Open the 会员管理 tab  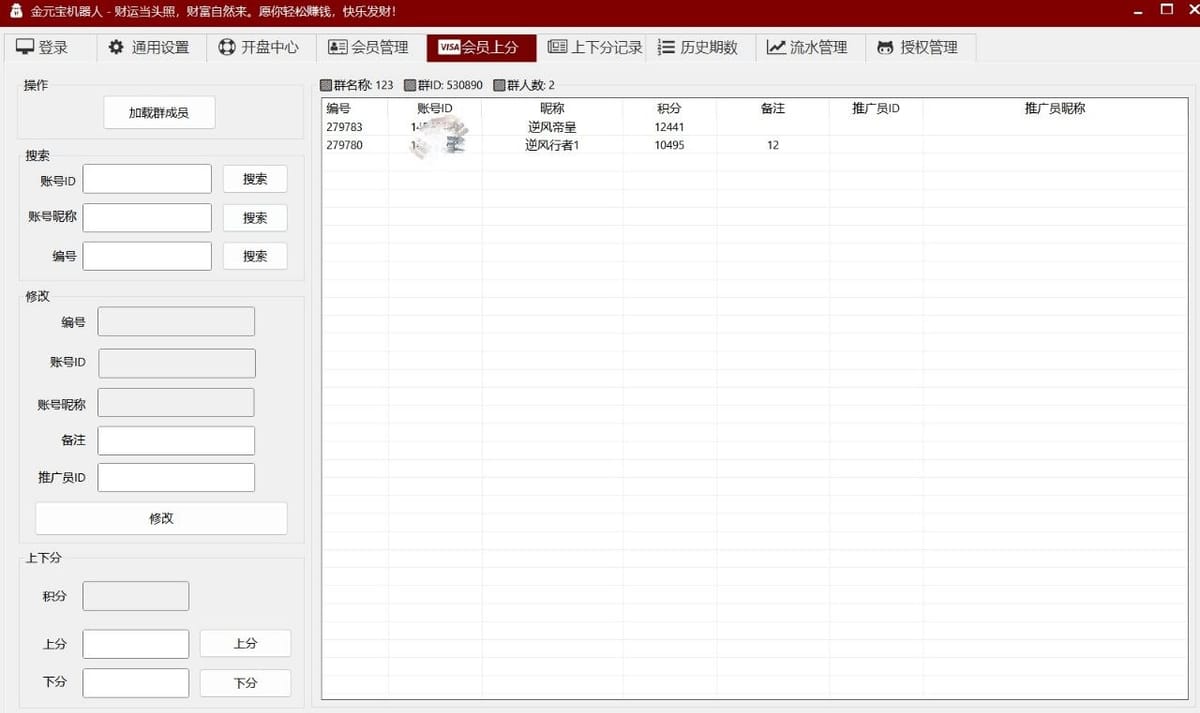pos(369,47)
